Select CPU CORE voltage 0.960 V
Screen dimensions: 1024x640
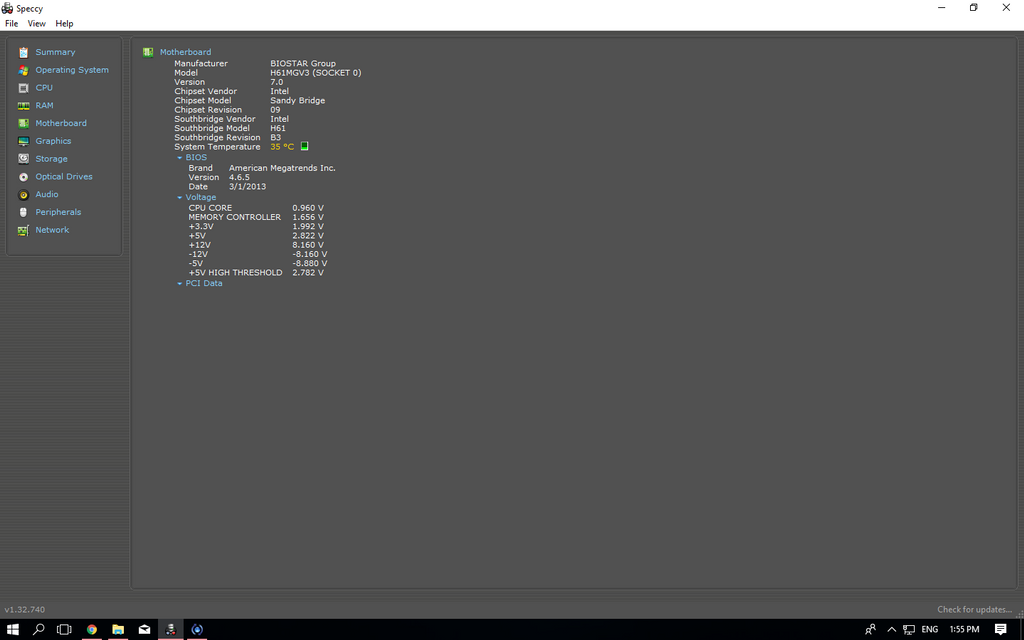308,208
